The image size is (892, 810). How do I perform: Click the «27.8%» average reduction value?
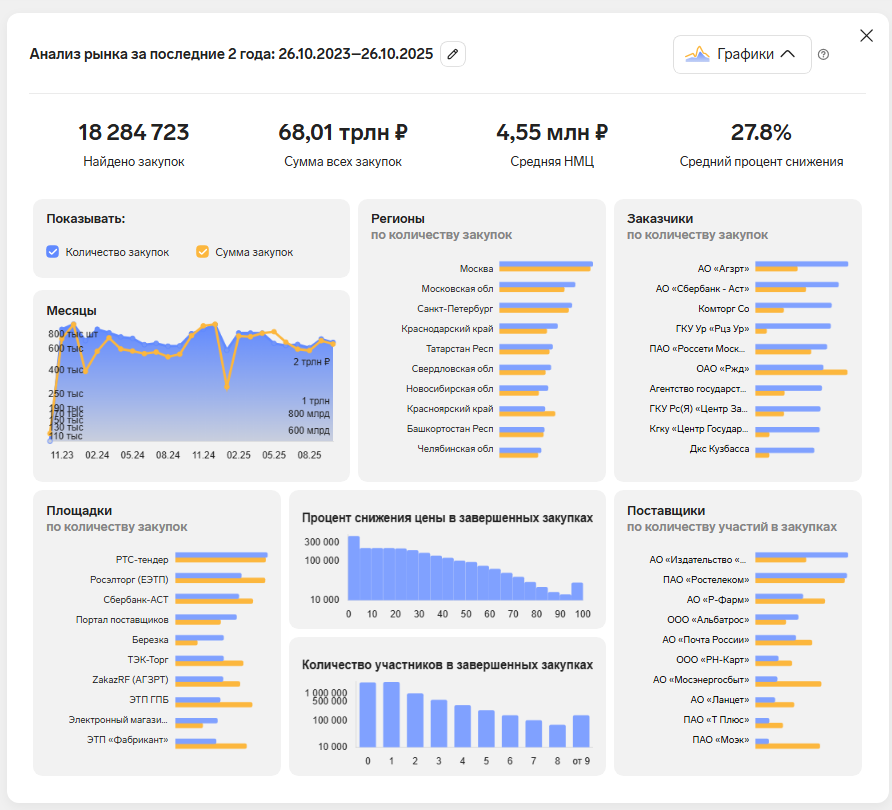tap(762, 131)
